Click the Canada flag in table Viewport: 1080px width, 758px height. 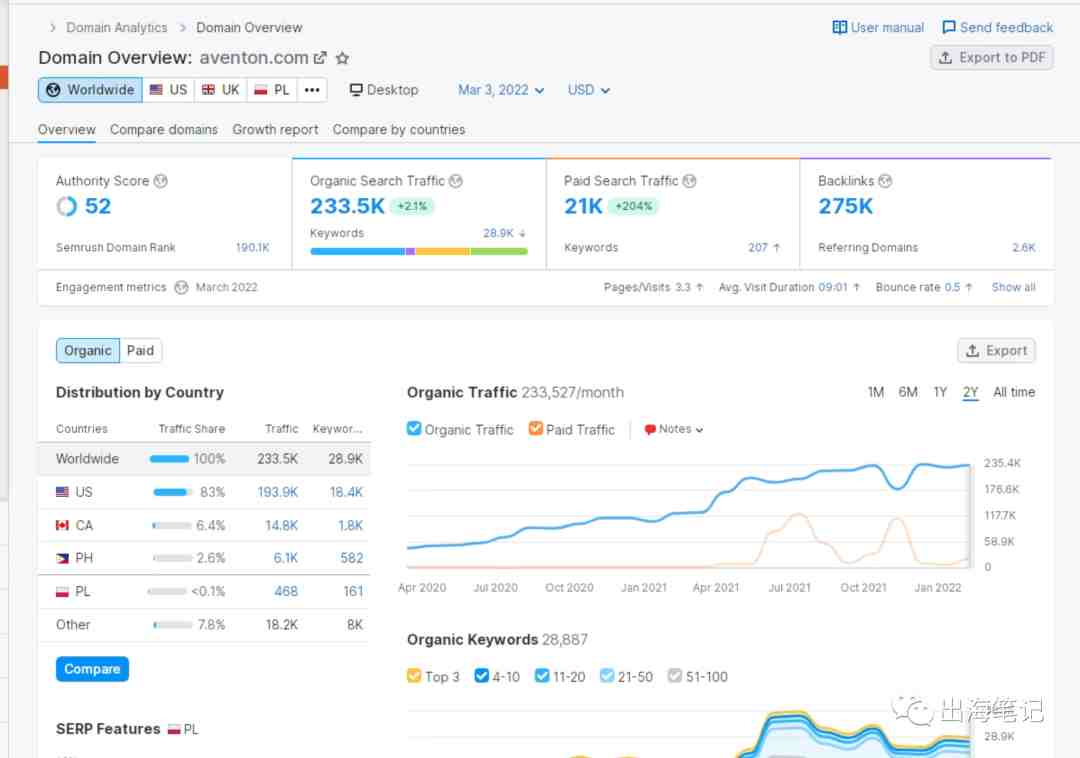pos(63,525)
